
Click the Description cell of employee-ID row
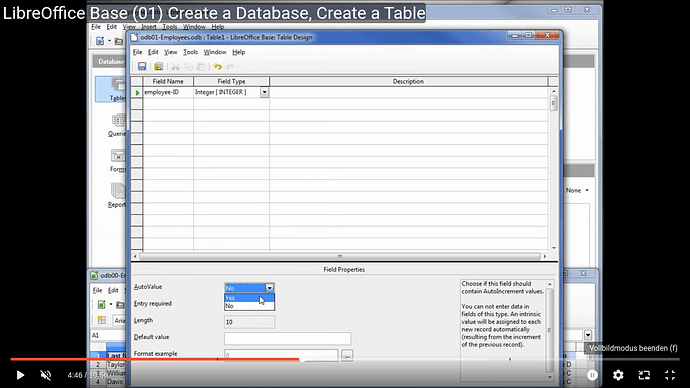coord(409,92)
